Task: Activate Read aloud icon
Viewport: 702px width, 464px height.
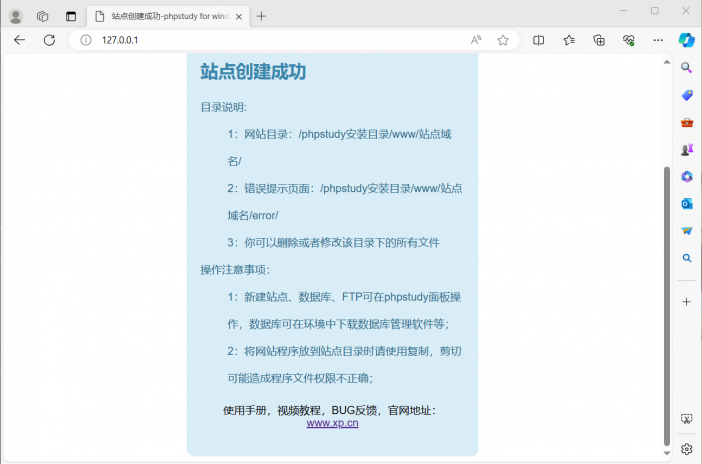Action: (476, 40)
